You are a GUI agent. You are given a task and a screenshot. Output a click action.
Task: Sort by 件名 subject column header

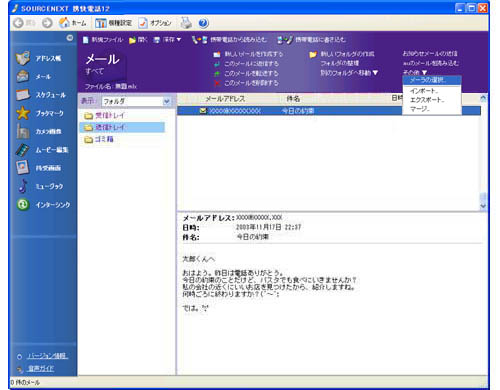click(x=293, y=99)
